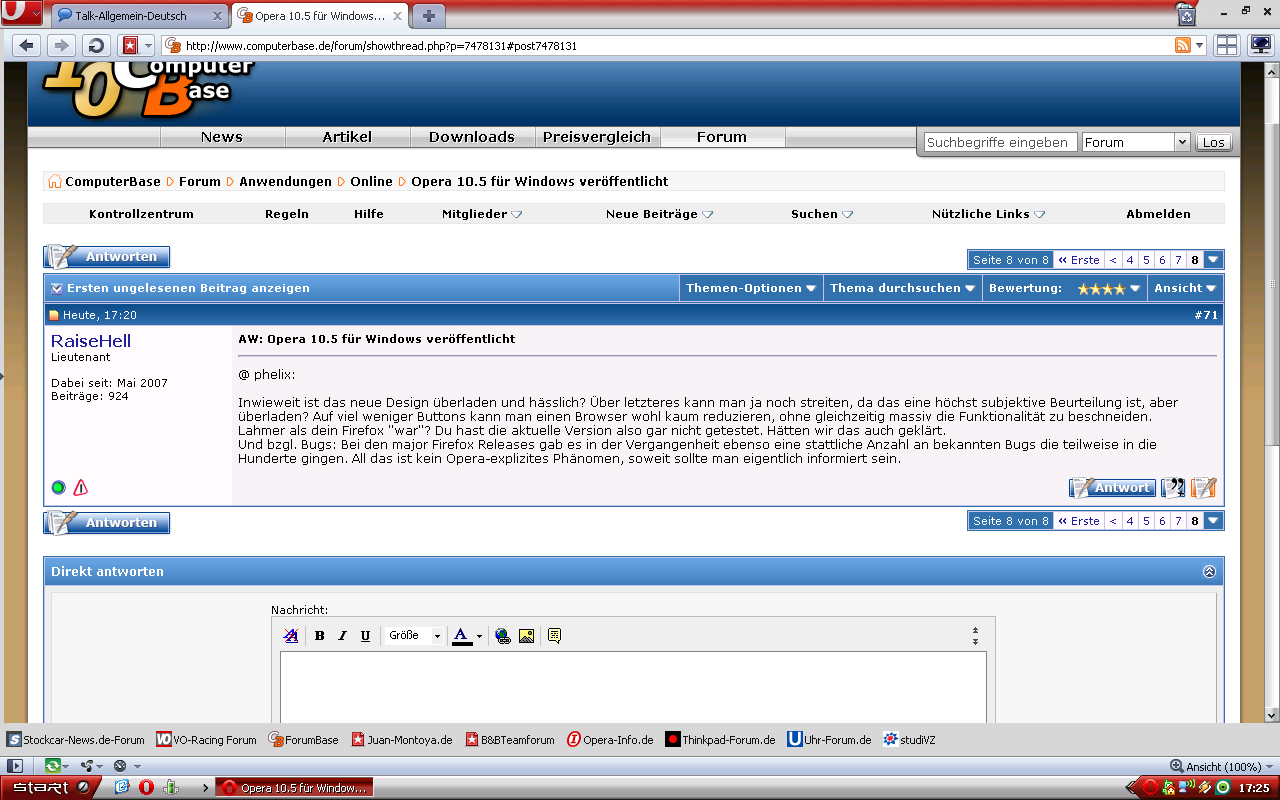Toggle bold formatting in reply editor

(320, 636)
